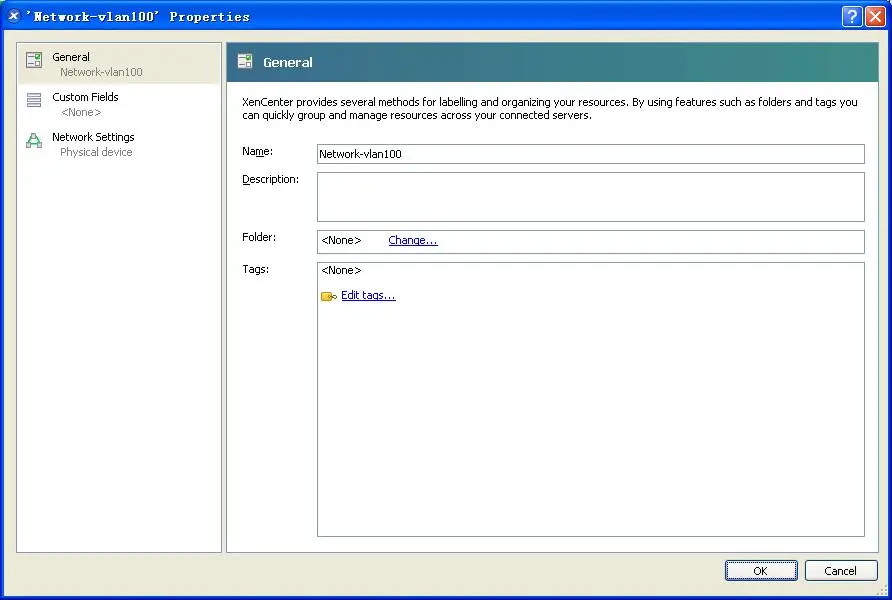Click the Cancel button
This screenshot has width=892, height=600.
pos(841,570)
